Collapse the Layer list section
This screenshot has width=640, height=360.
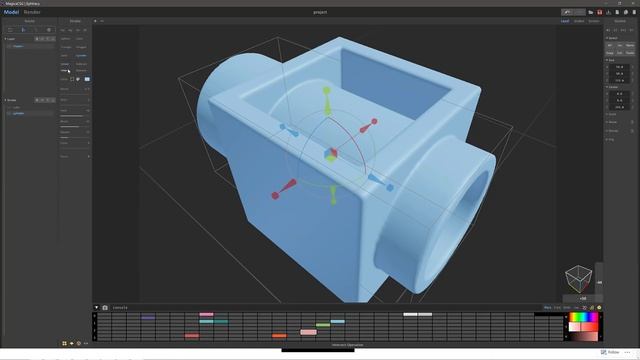pyautogui.click(x=6, y=39)
